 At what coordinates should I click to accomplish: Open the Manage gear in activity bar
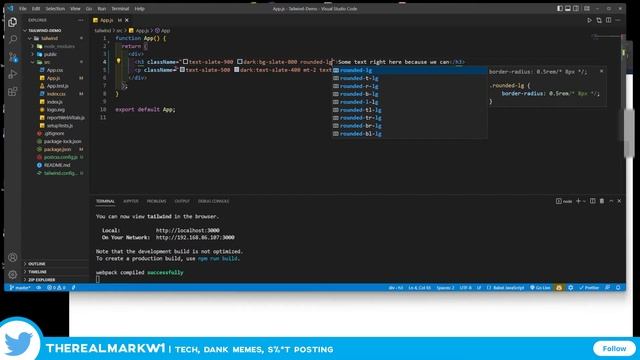pos(13,274)
